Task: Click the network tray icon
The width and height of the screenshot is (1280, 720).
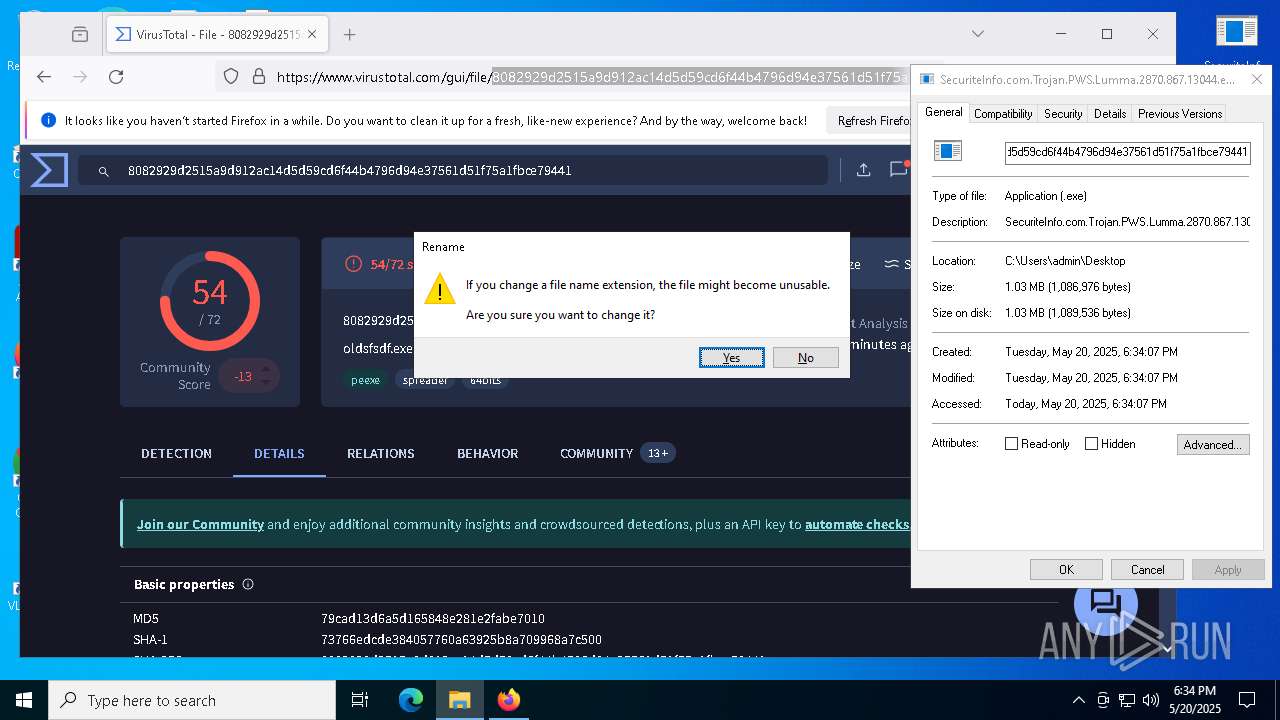Action: [x=1127, y=700]
